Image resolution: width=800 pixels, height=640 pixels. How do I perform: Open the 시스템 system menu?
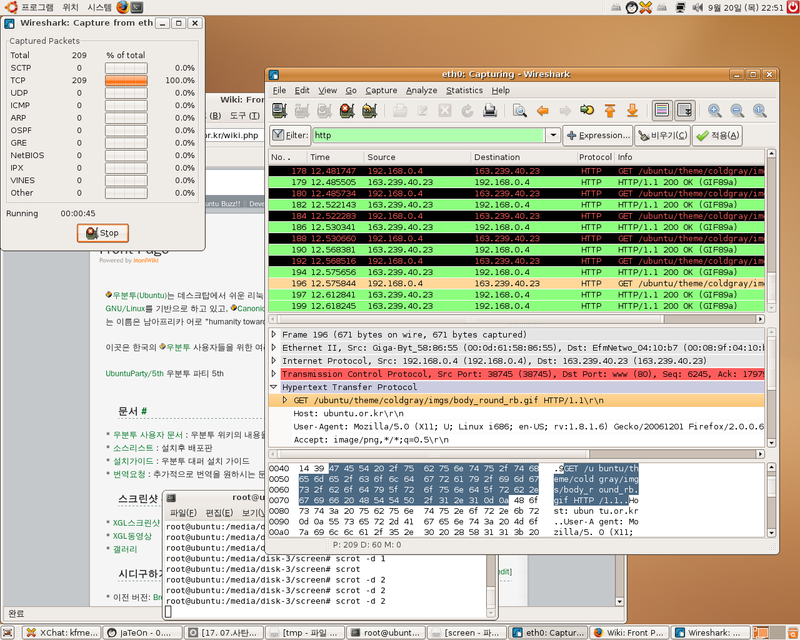click(99, 7)
